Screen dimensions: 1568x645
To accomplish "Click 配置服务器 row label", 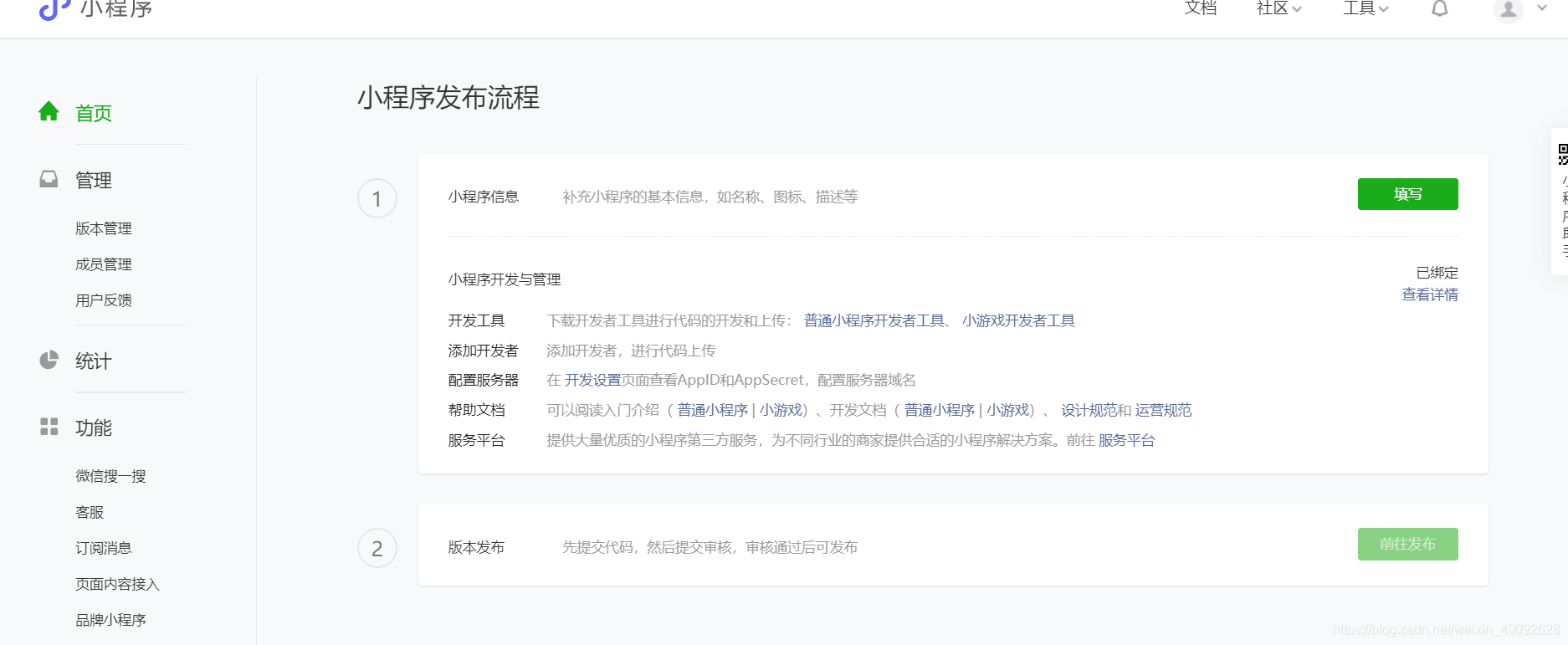I will point(483,380).
